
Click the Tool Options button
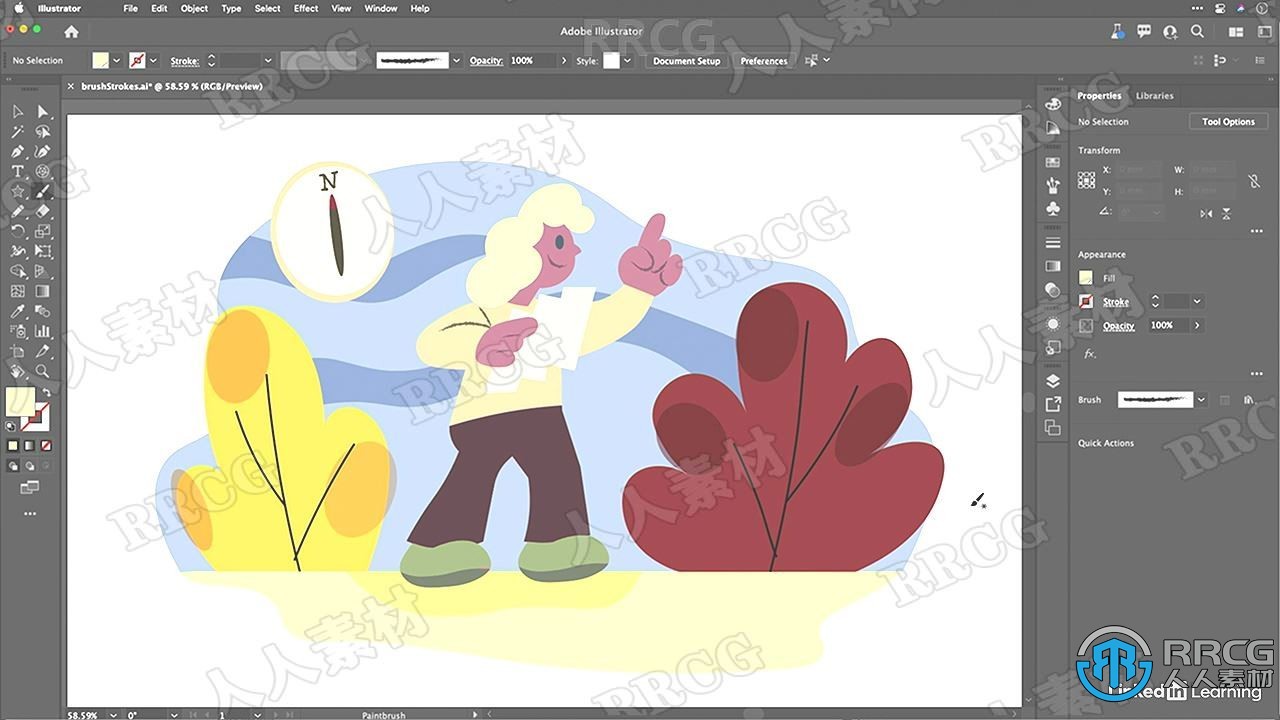(x=1228, y=121)
